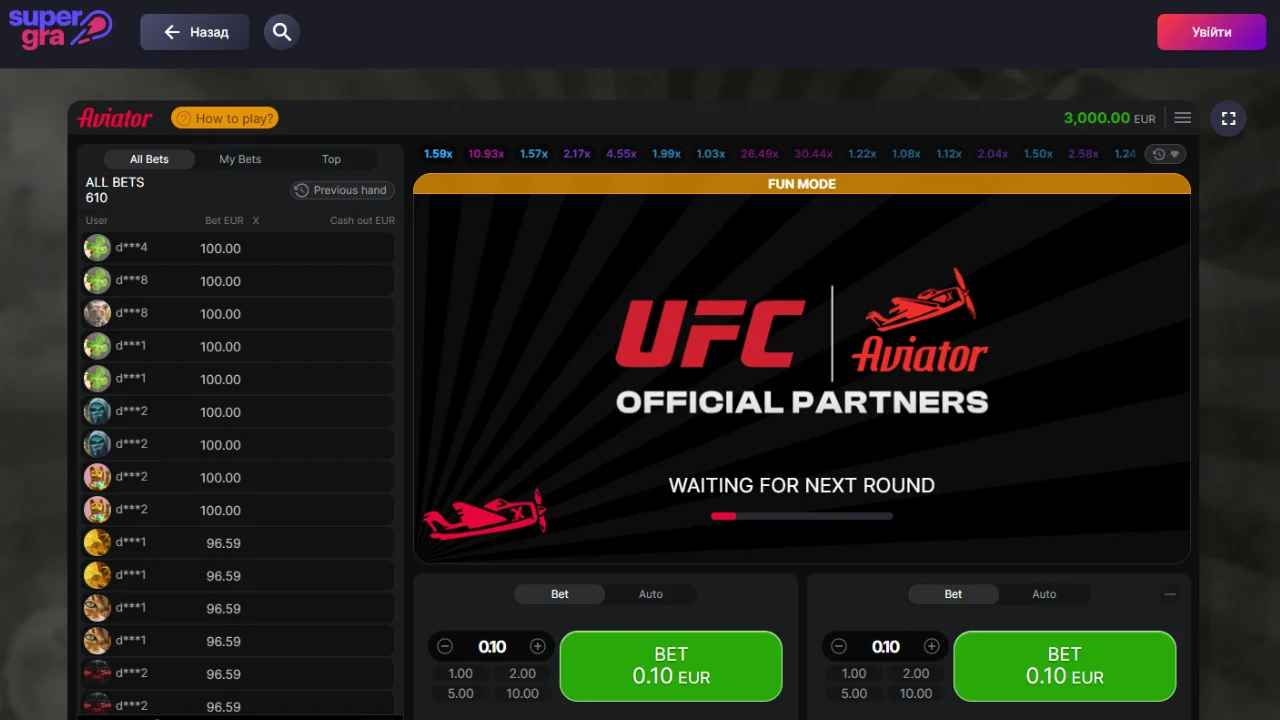1280x720 pixels.
Task: Open the 1.50x round result
Action: coord(1038,154)
